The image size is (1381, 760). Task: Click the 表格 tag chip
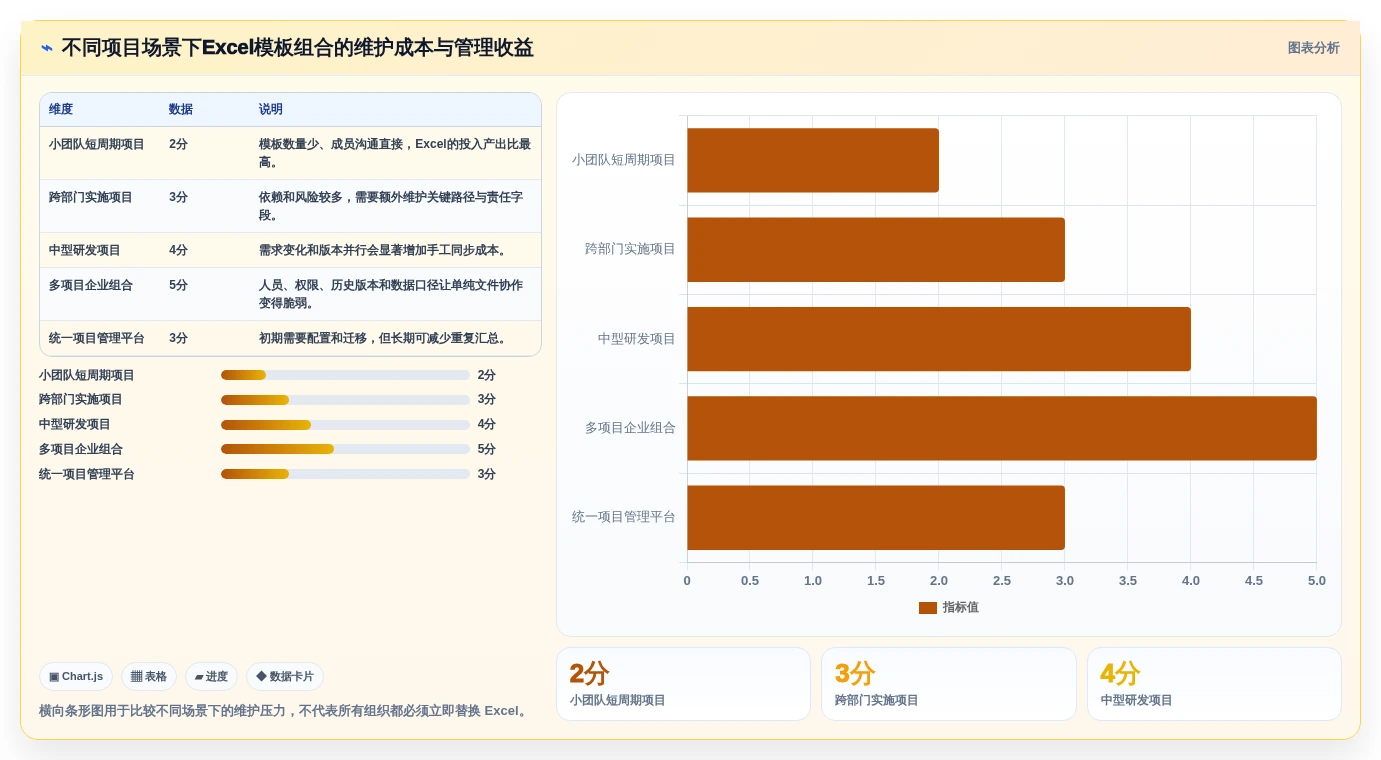[149, 677]
